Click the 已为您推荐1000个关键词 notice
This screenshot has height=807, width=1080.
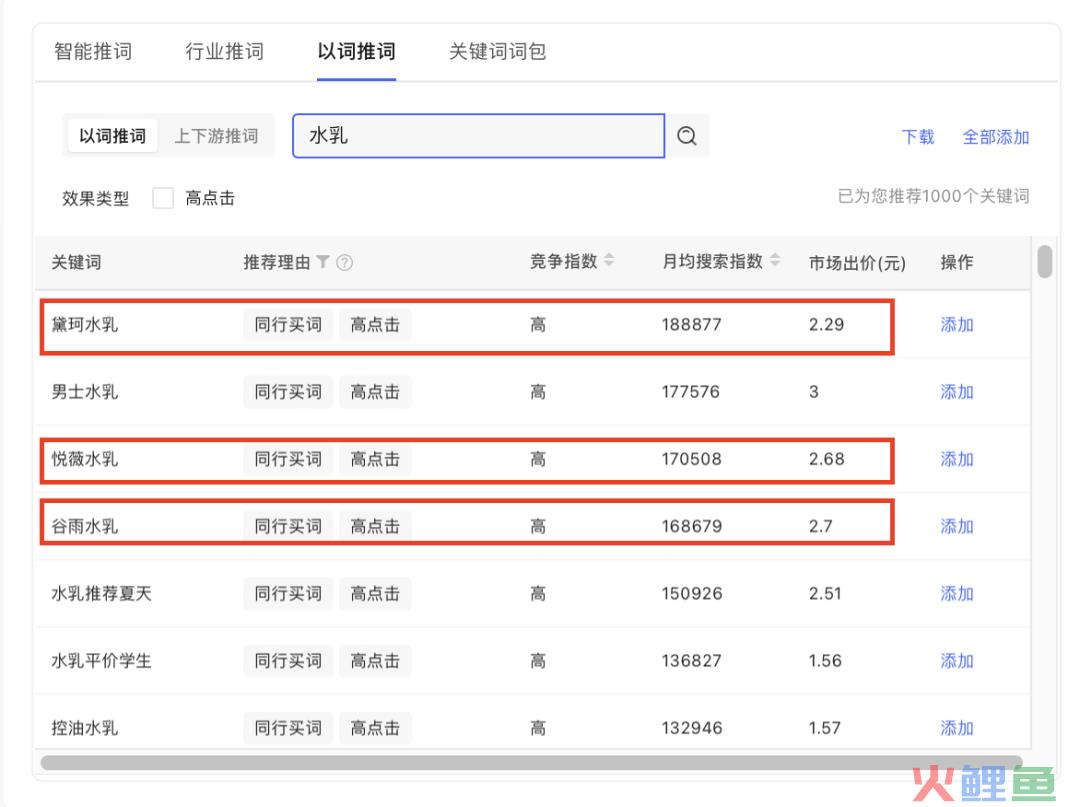[x=933, y=196]
